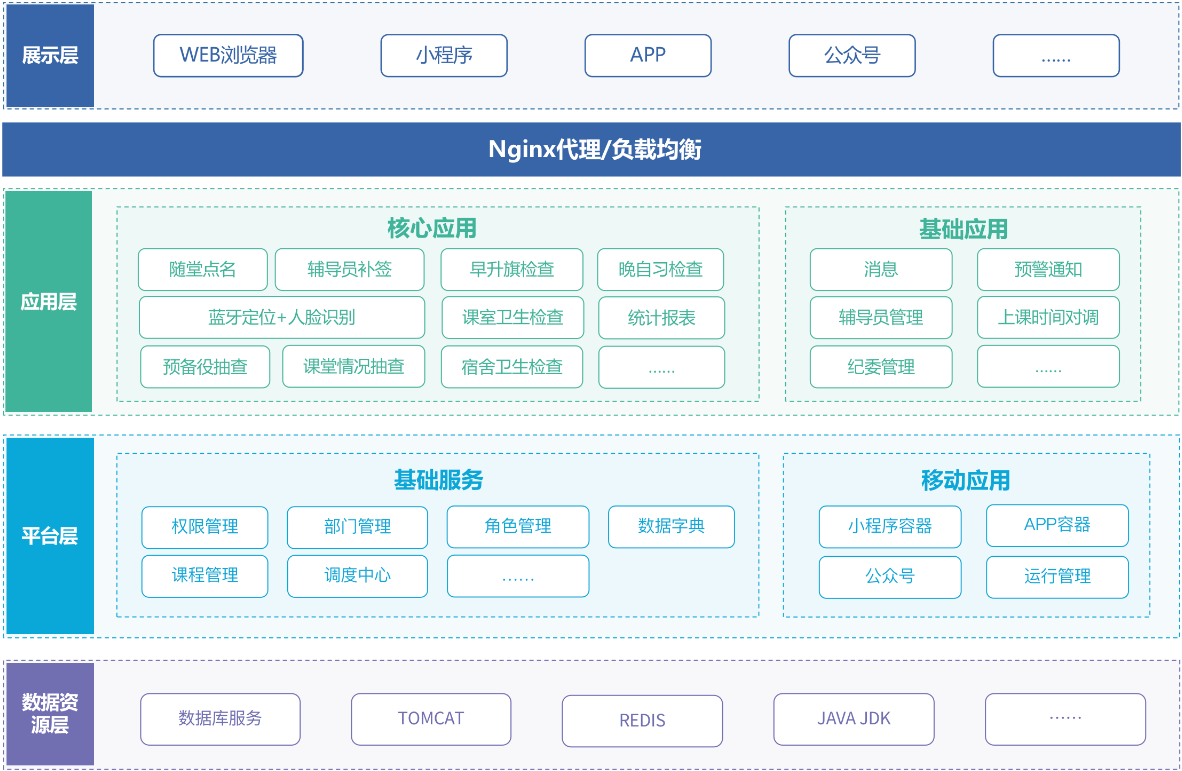Click the 权限管理 service box

tap(205, 527)
